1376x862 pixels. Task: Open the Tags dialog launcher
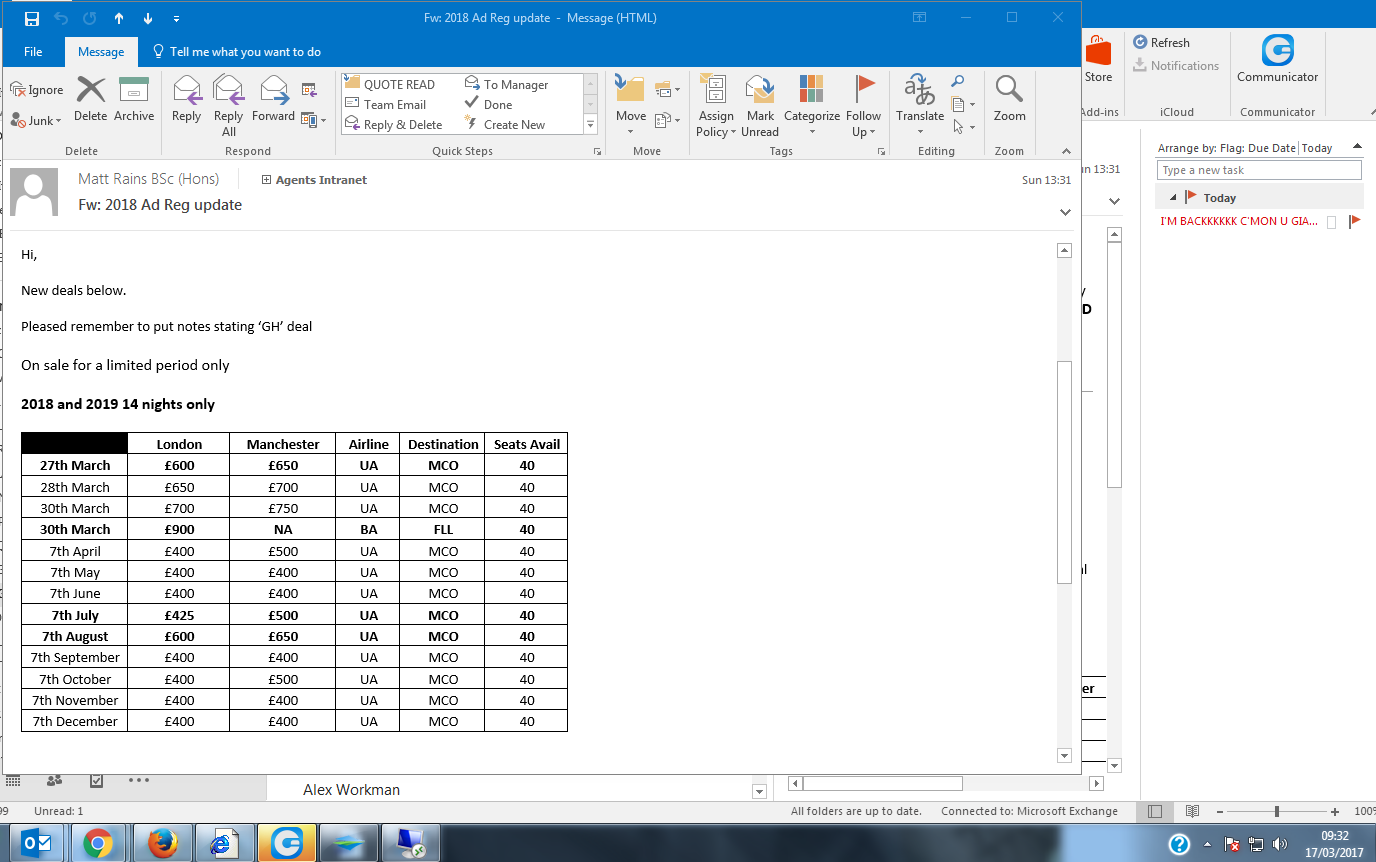click(882, 152)
